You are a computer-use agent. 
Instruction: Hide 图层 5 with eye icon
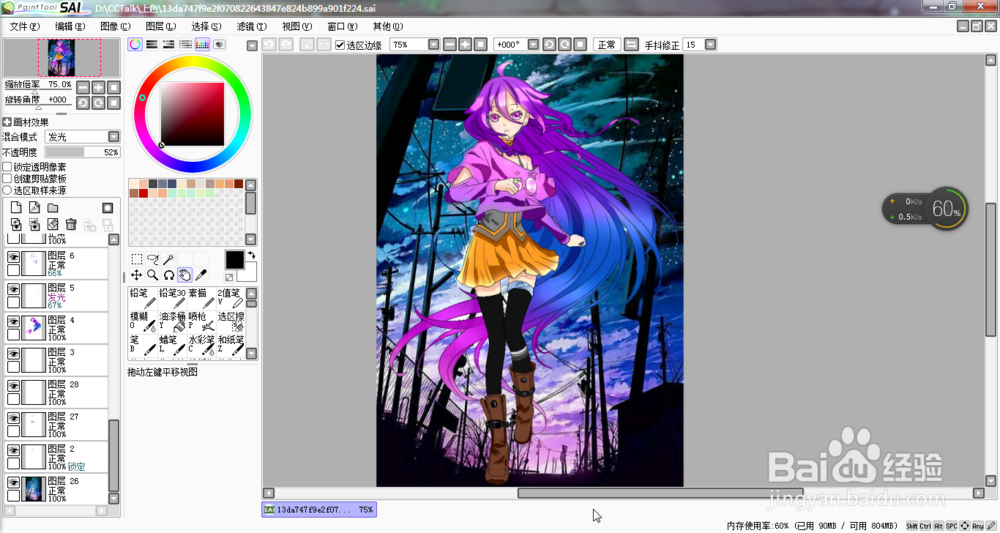[13, 288]
